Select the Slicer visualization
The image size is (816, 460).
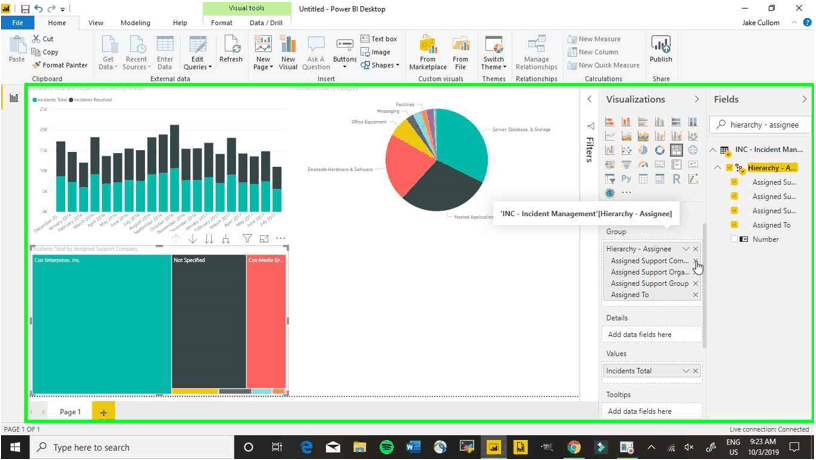pyautogui.click(x=609, y=179)
